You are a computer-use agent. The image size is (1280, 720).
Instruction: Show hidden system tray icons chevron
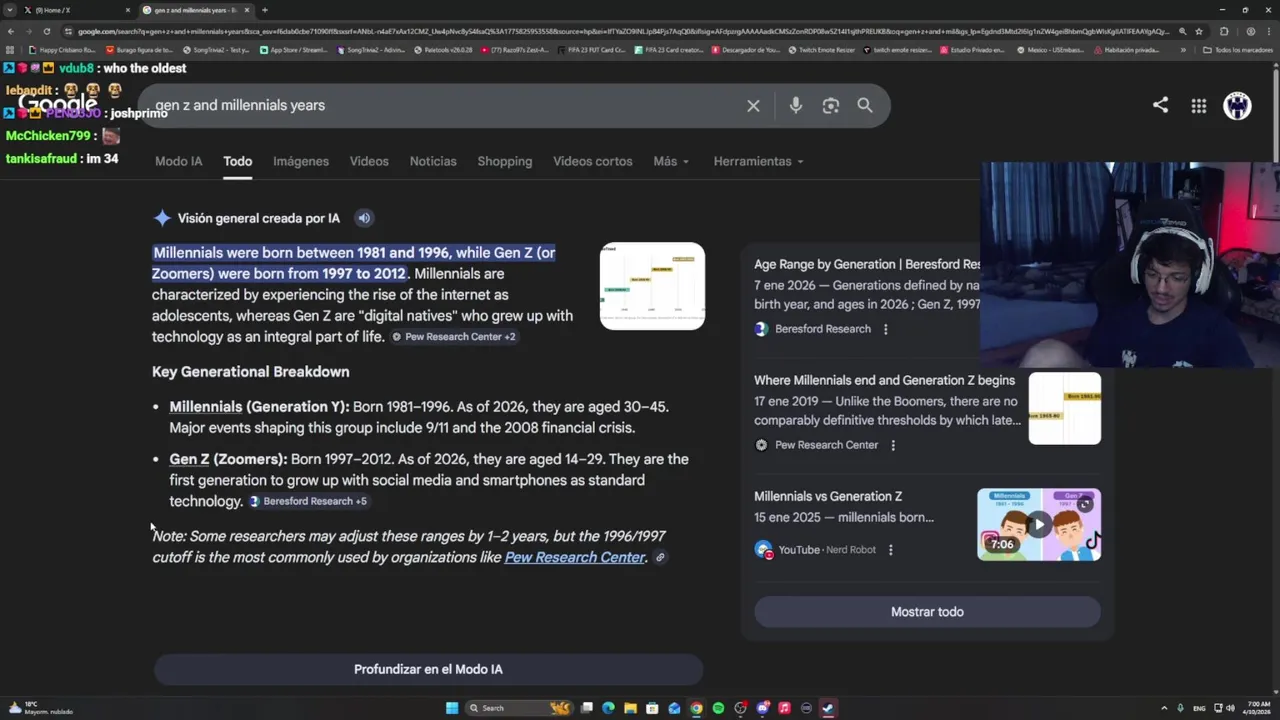point(1164,708)
